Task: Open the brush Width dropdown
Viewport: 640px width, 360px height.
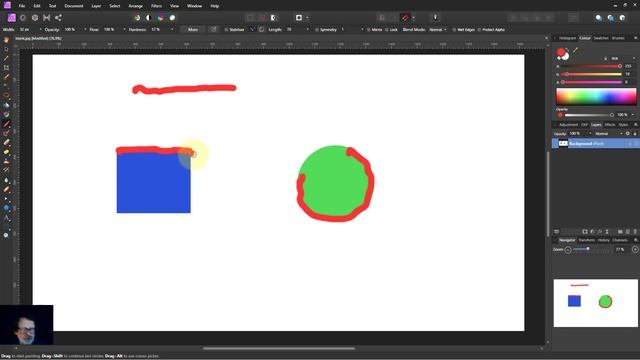Action: 40,30
